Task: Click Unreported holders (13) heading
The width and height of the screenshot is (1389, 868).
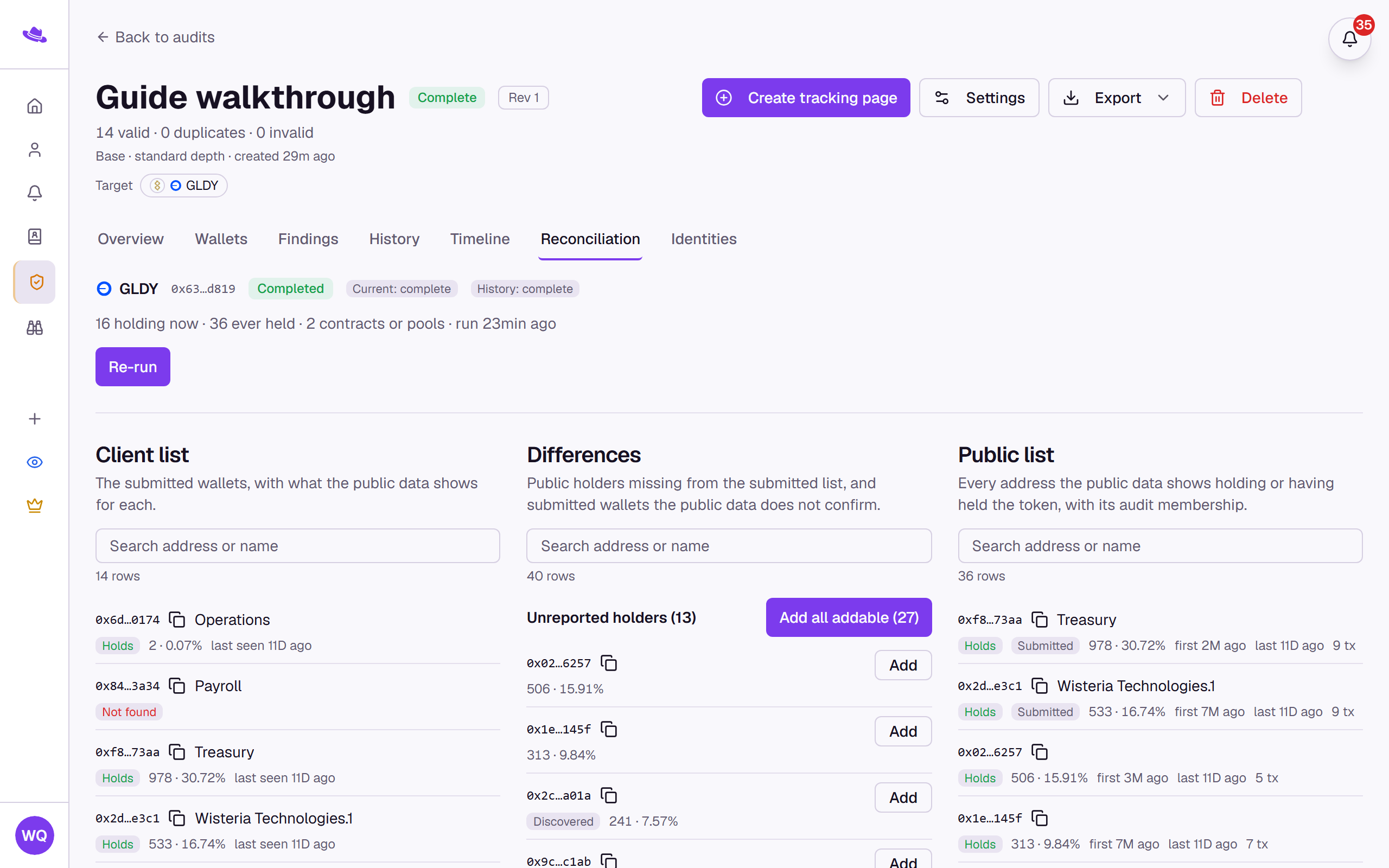Action: tap(611, 618)
